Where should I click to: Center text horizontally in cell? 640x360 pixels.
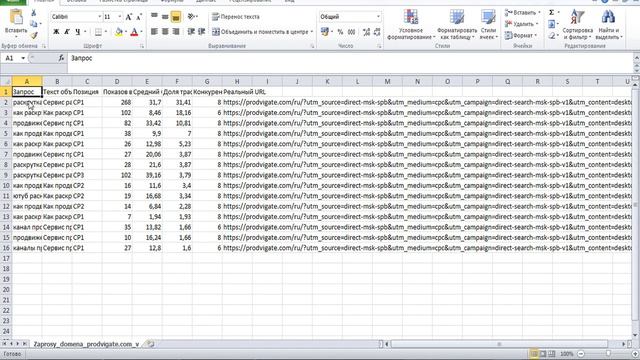tap(165, 32)
